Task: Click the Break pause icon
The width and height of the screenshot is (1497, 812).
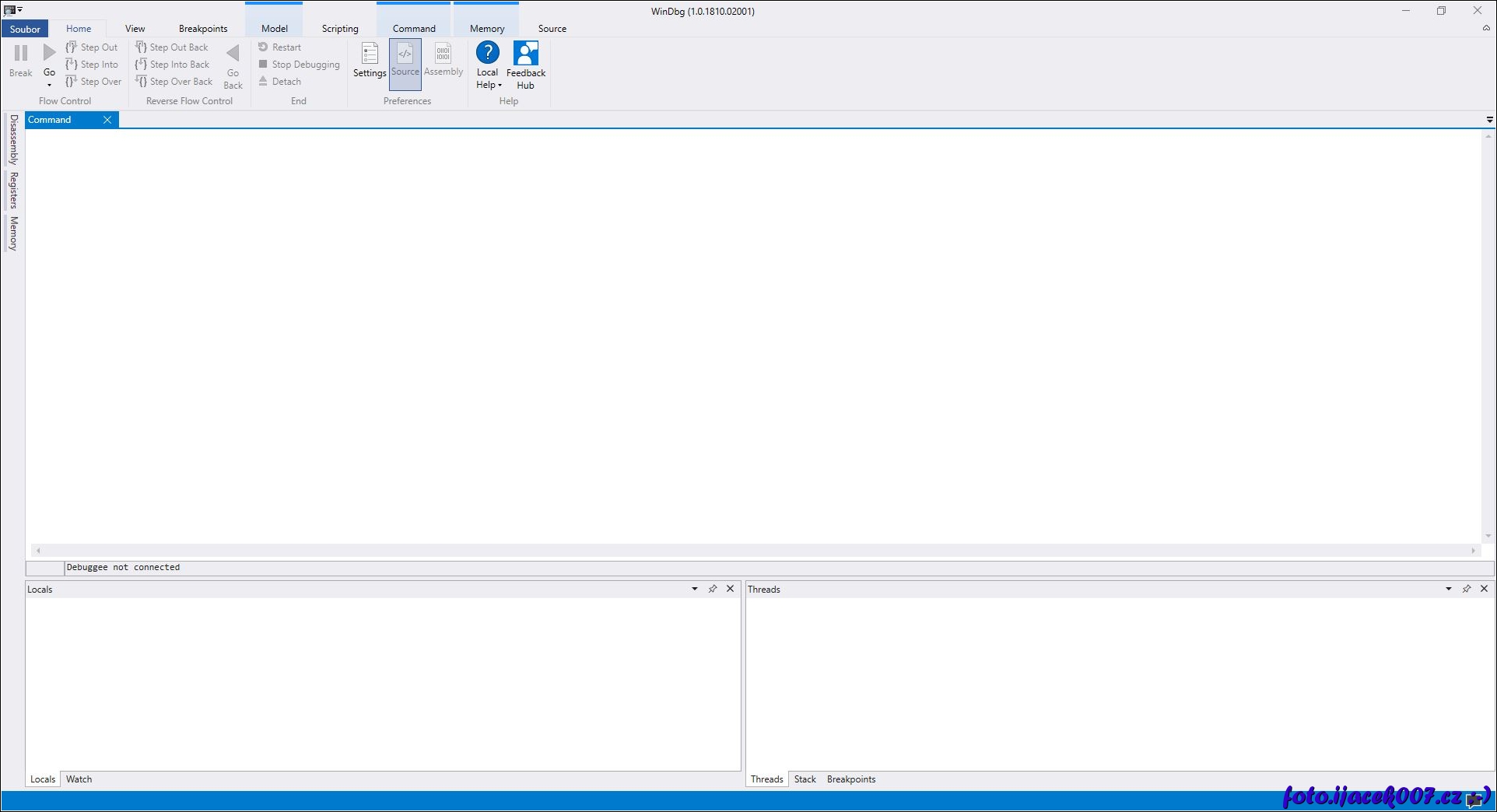Action: point(21,53)
